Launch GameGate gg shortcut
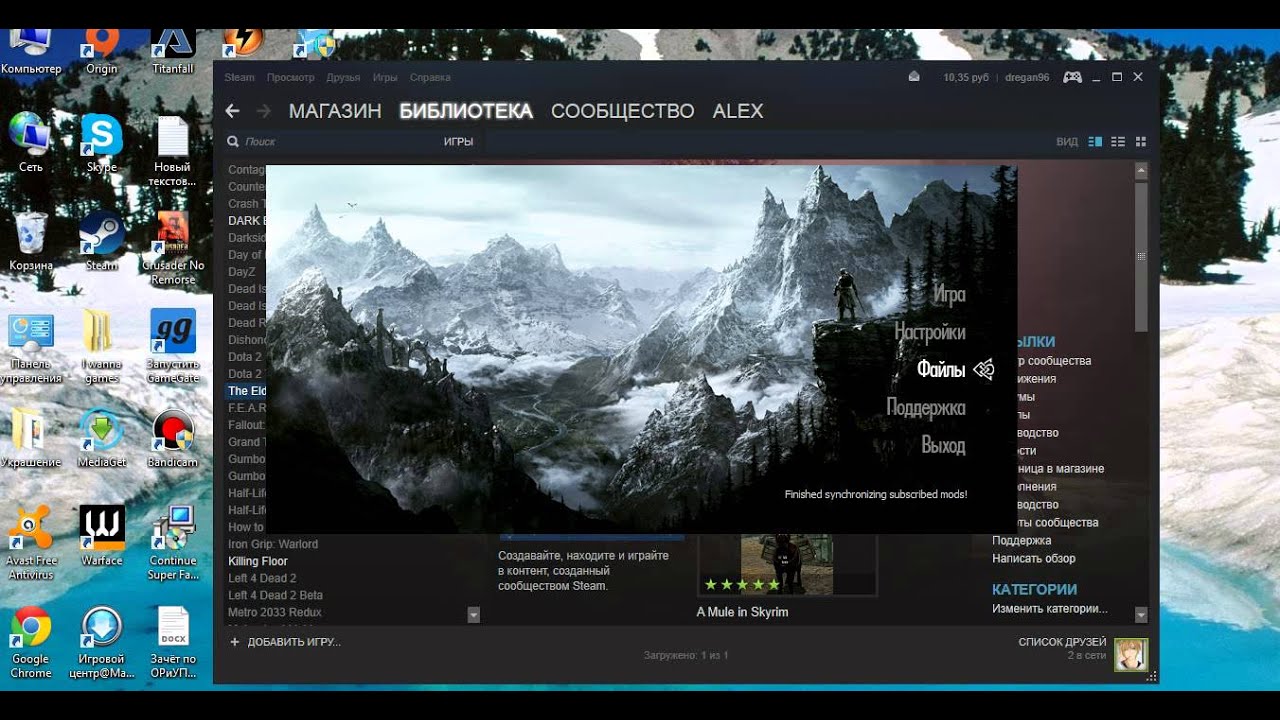The height and width of the screenshot is (720, 1280). 173,345
